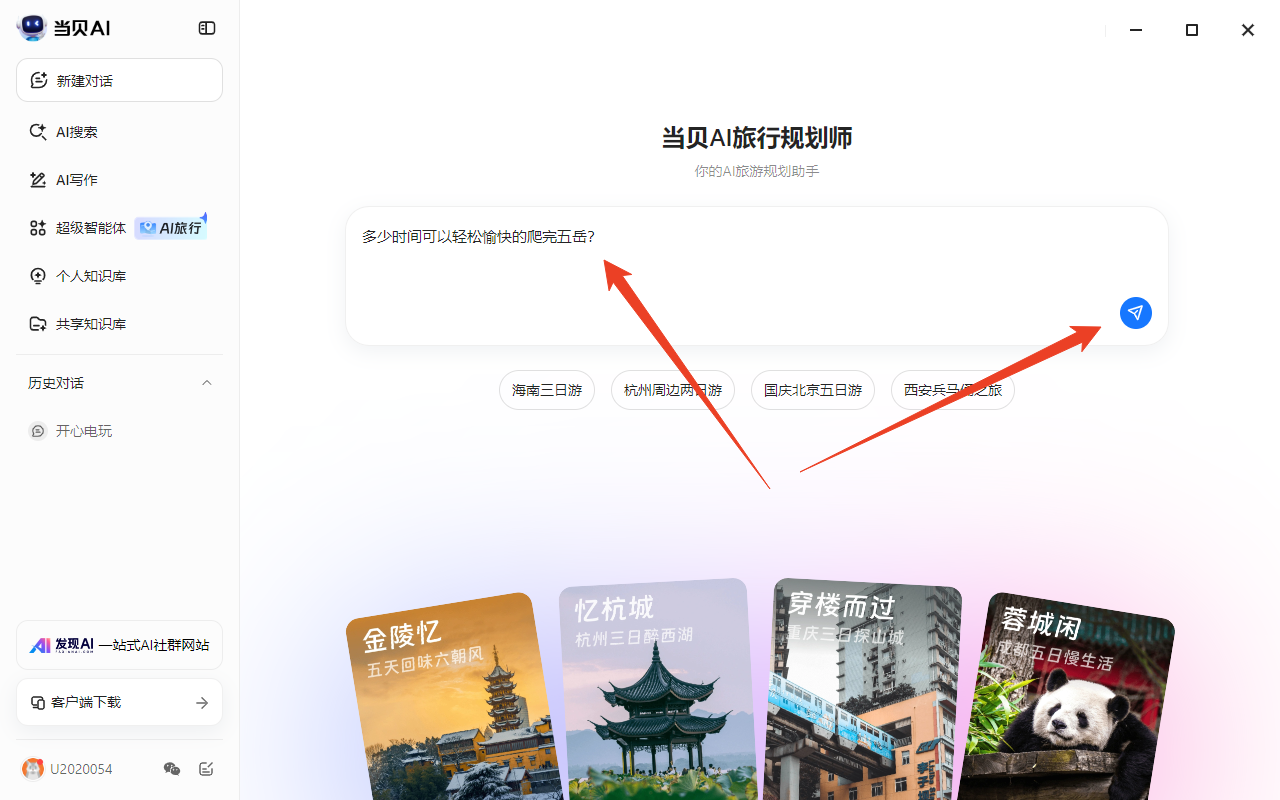Open the 开心电玩 history conversation
This screenshot has height=800, width=1280.
tap(119, 431)
